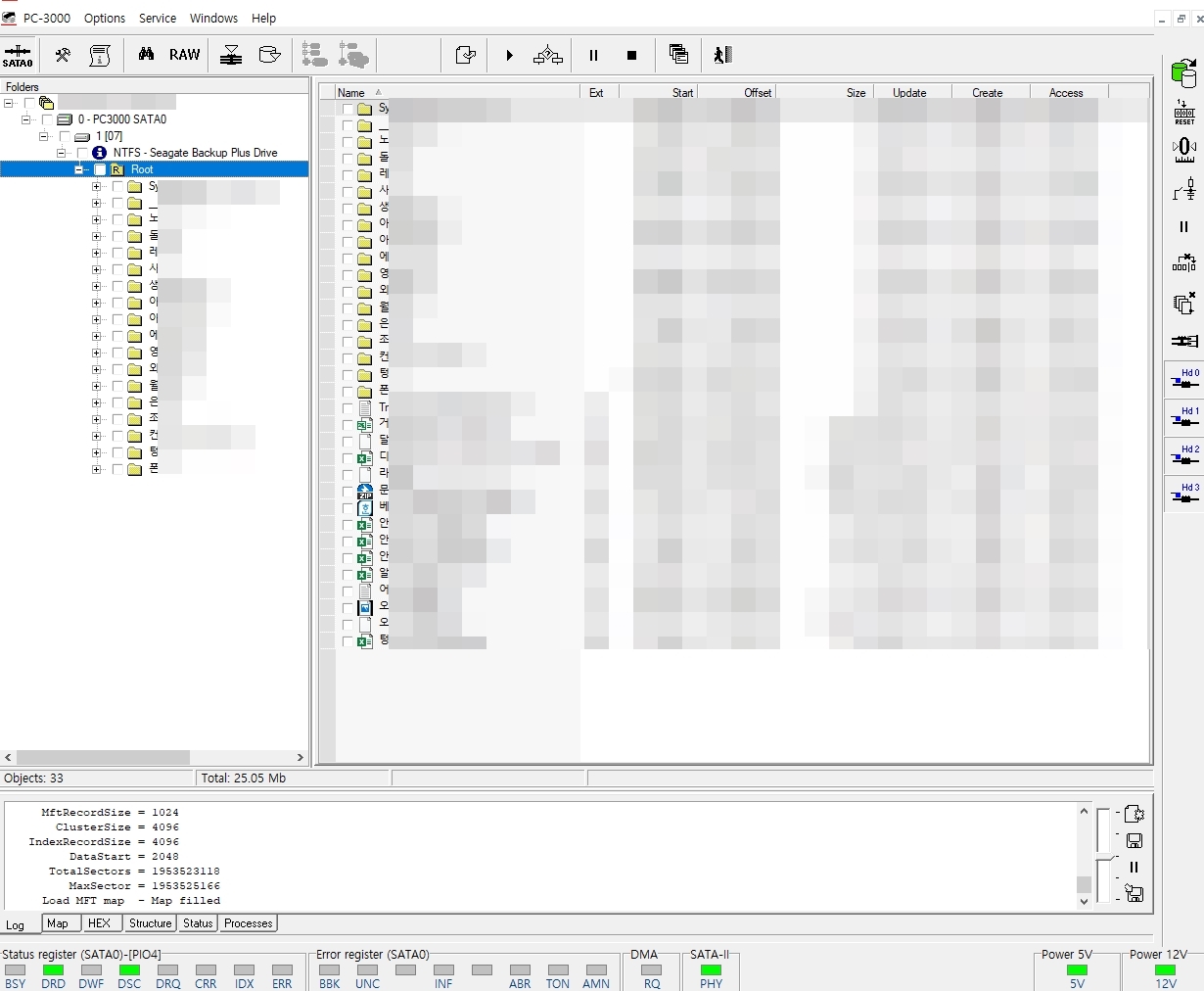
Task: Click the play start button in toolbar
Action: (509, 55)
